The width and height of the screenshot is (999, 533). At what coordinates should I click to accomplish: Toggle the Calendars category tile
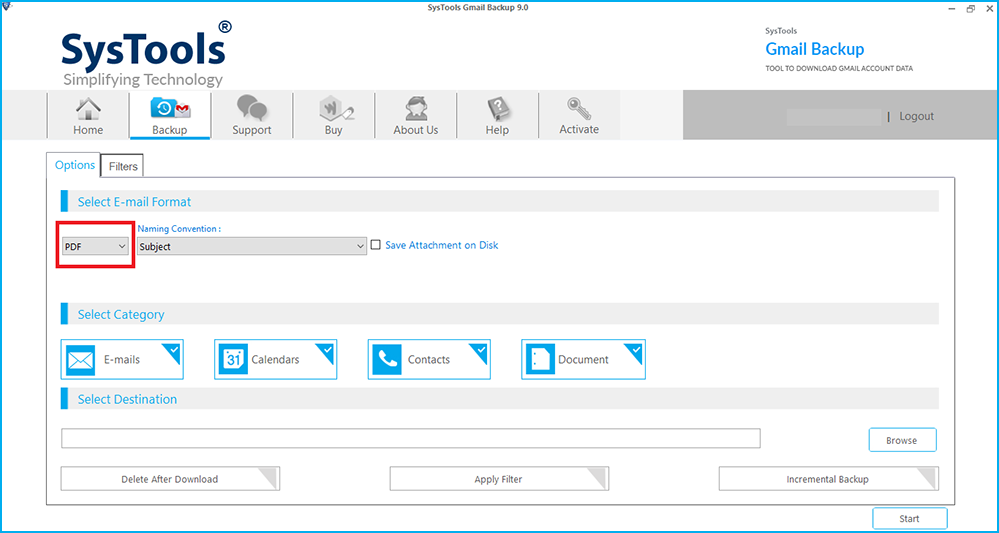(276, 360)
